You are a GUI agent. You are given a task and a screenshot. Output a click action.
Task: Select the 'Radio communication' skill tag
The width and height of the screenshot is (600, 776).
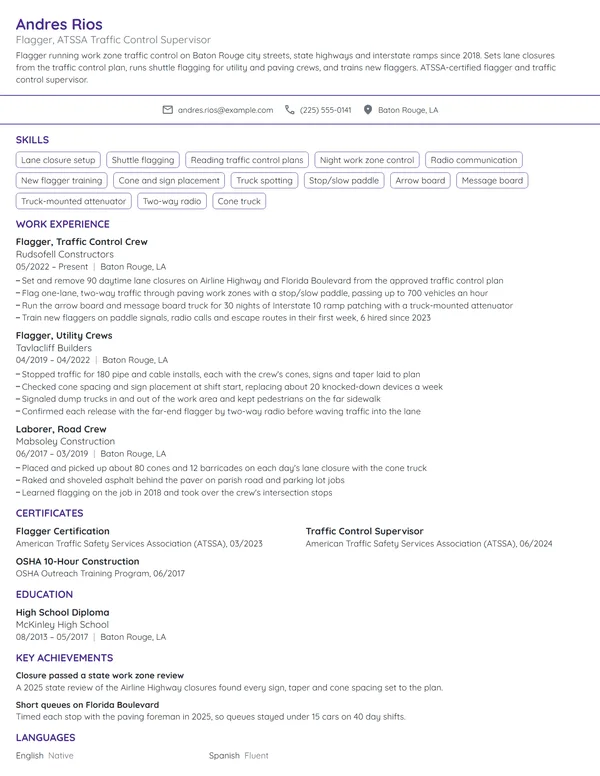point(474,160)
